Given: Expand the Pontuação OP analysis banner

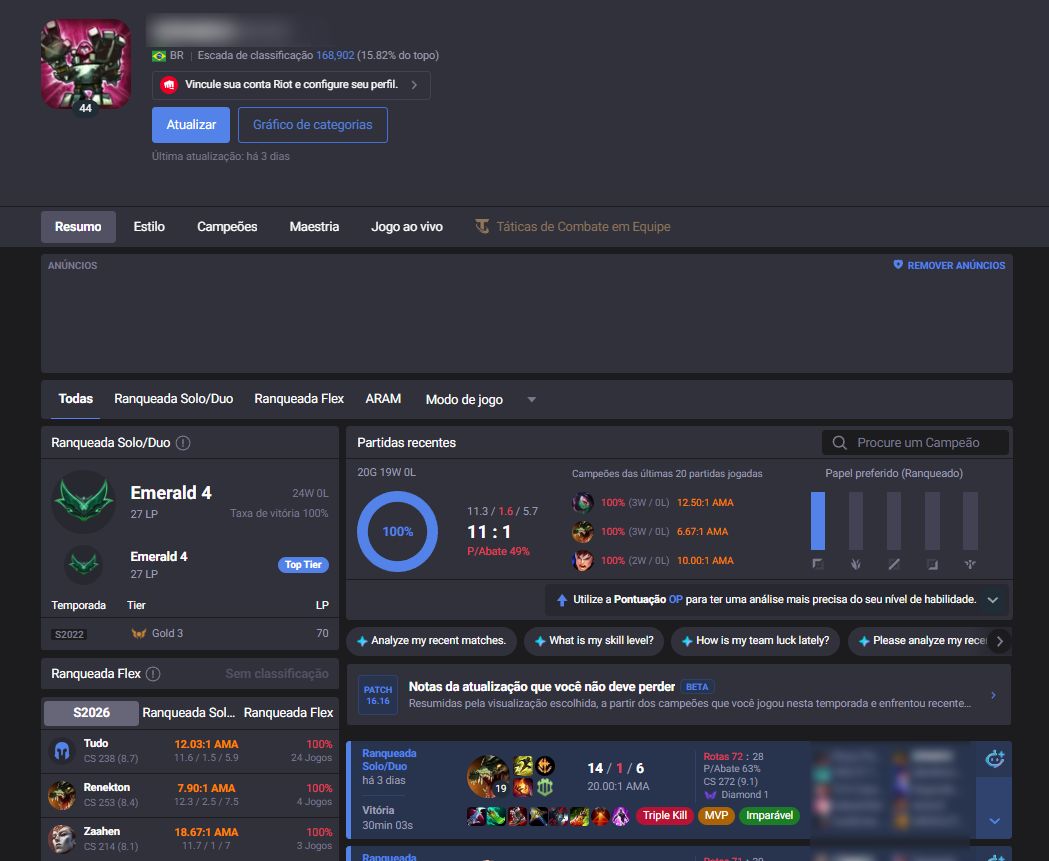Looking at the screenshot, I should (x=993, y=599).
